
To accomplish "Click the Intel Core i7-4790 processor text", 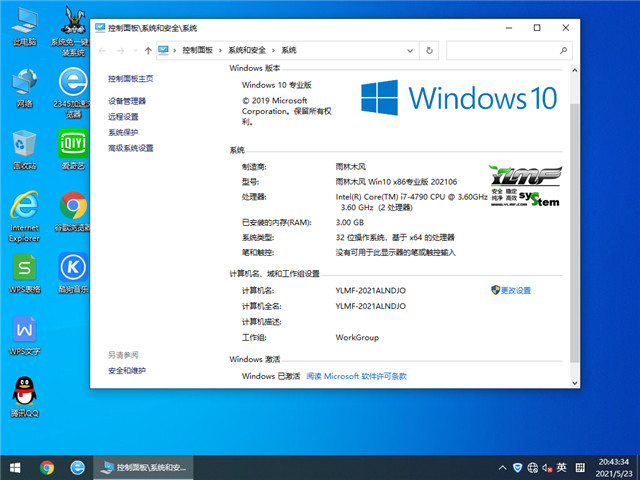I will point(411,202).
